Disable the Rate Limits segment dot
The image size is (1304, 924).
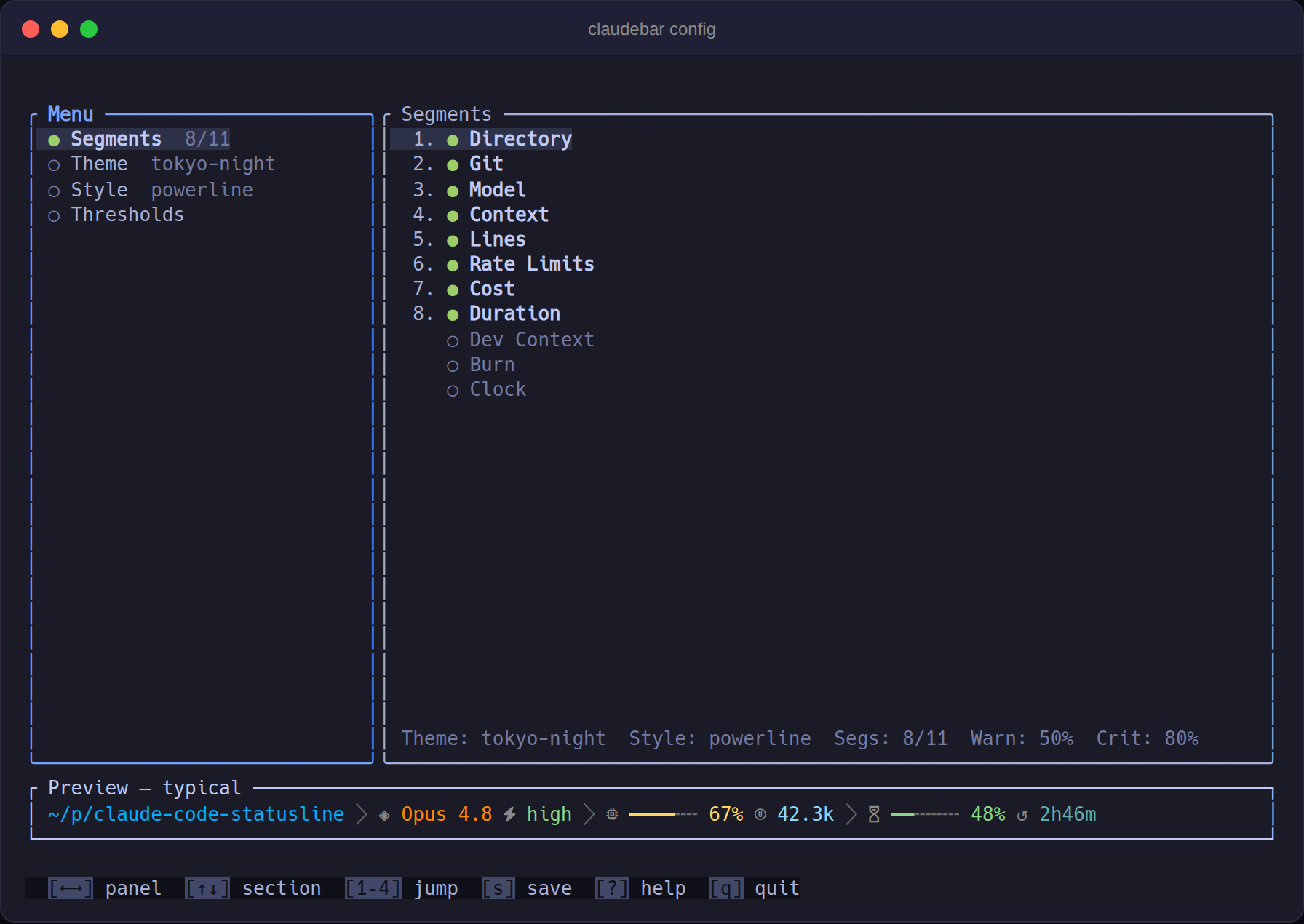pos(453,266)
